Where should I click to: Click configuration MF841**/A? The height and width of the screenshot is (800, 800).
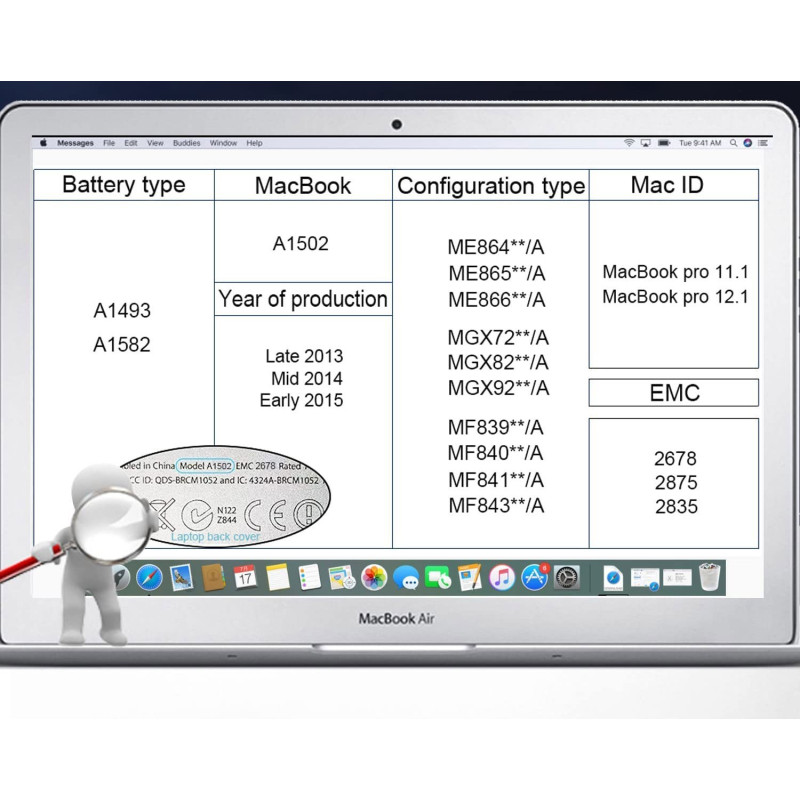[496, 480]
